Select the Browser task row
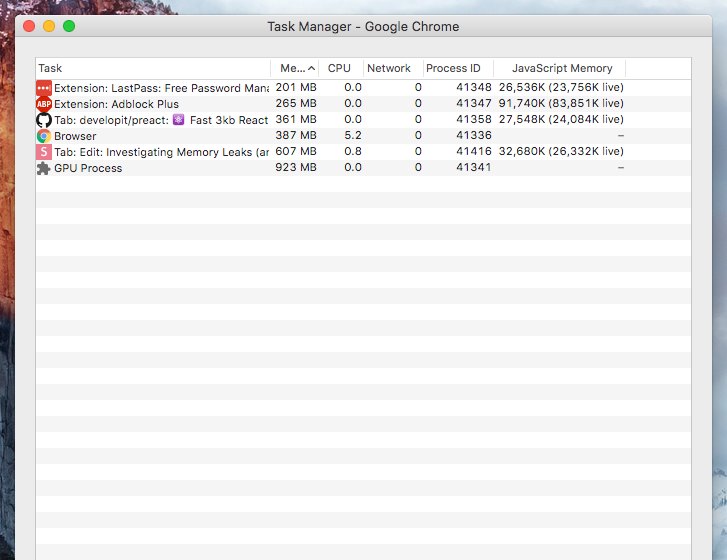Screen dimensions: 727x560 tap(363, 136)
